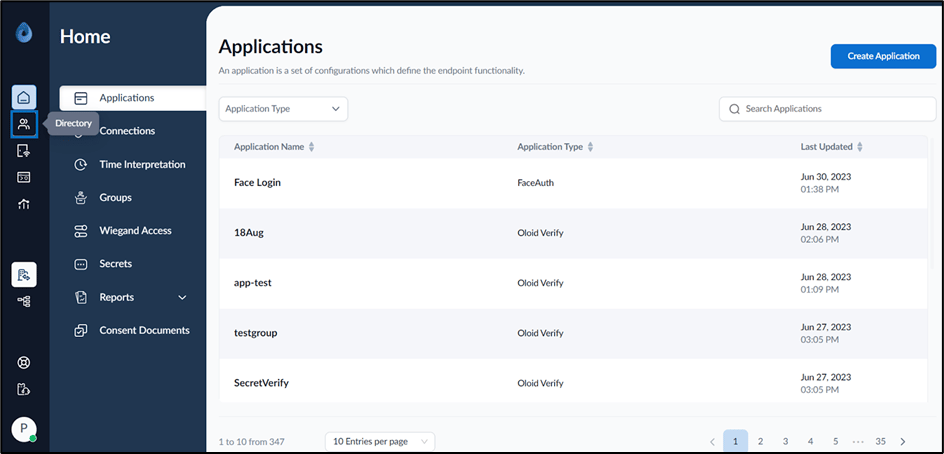
Task: Click the Oloid droplet logo
Action: pos(24,33)
